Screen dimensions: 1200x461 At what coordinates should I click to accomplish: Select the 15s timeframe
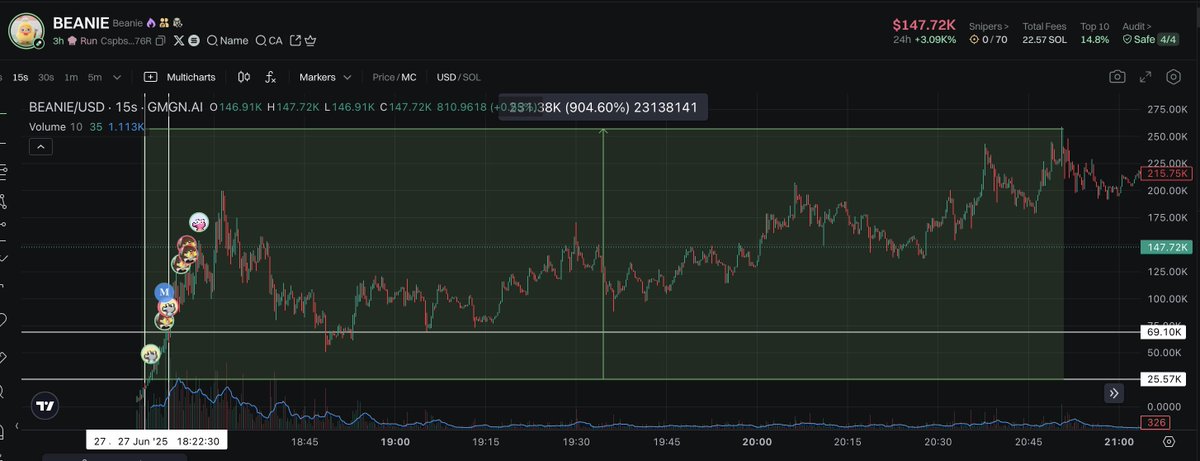tap(20, 77)
